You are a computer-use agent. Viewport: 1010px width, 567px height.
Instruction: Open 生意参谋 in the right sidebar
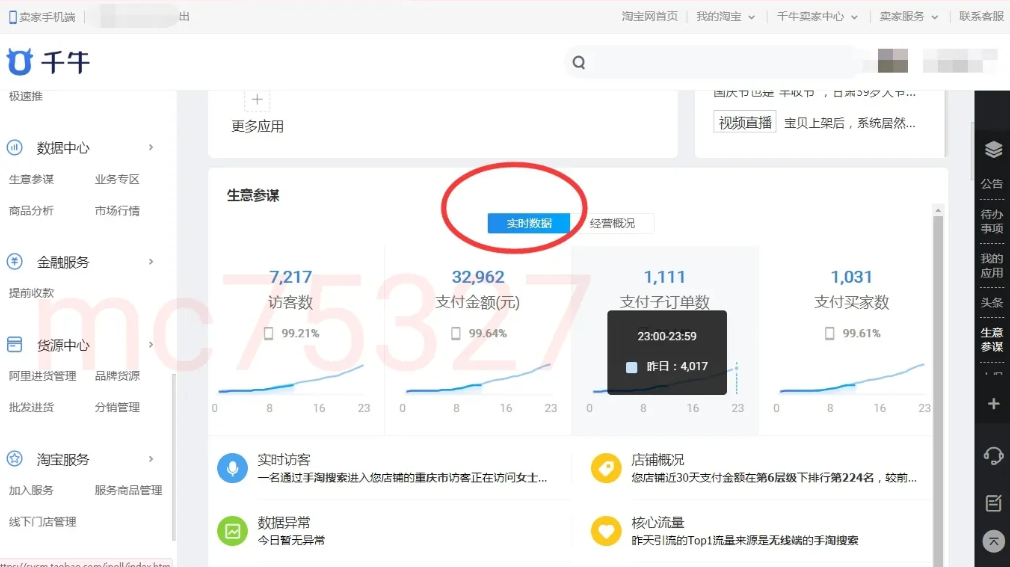(x=992, y=340)
